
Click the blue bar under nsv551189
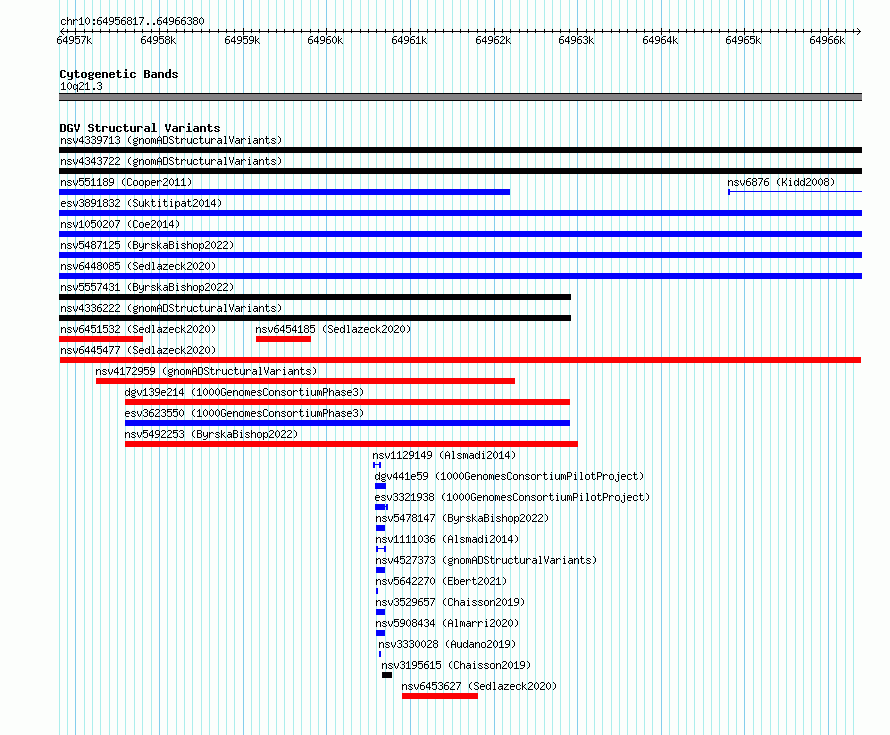coord(284,192)
